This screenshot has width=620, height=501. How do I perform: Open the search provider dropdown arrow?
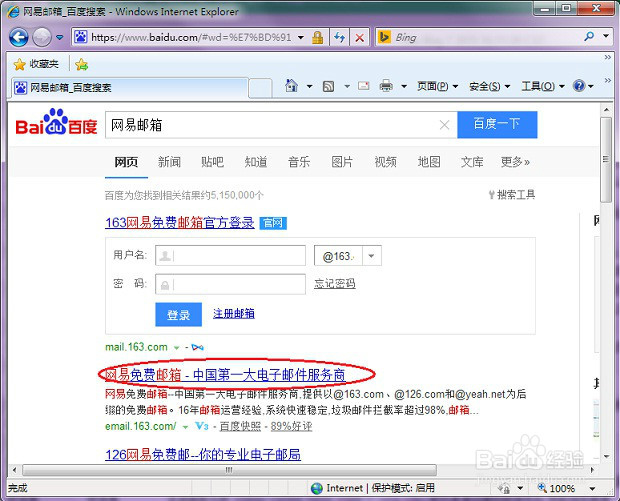606,36
